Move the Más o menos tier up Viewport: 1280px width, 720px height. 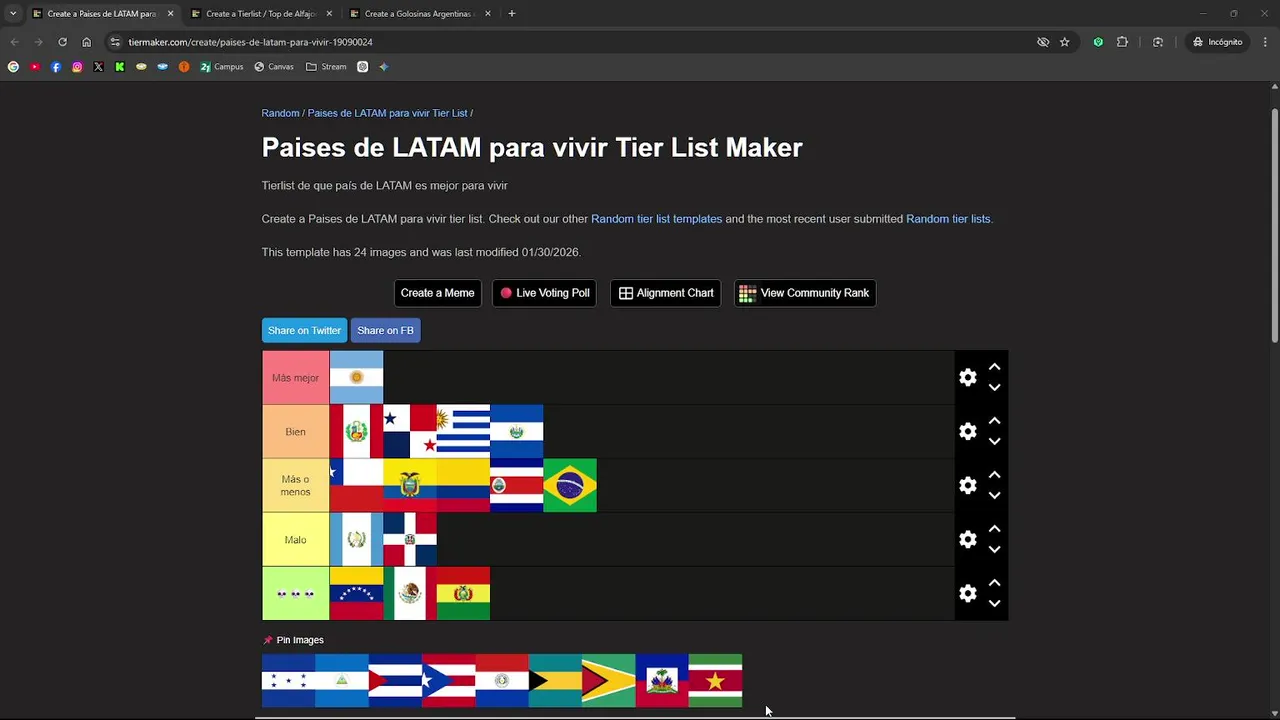click(x=994, y=475)
